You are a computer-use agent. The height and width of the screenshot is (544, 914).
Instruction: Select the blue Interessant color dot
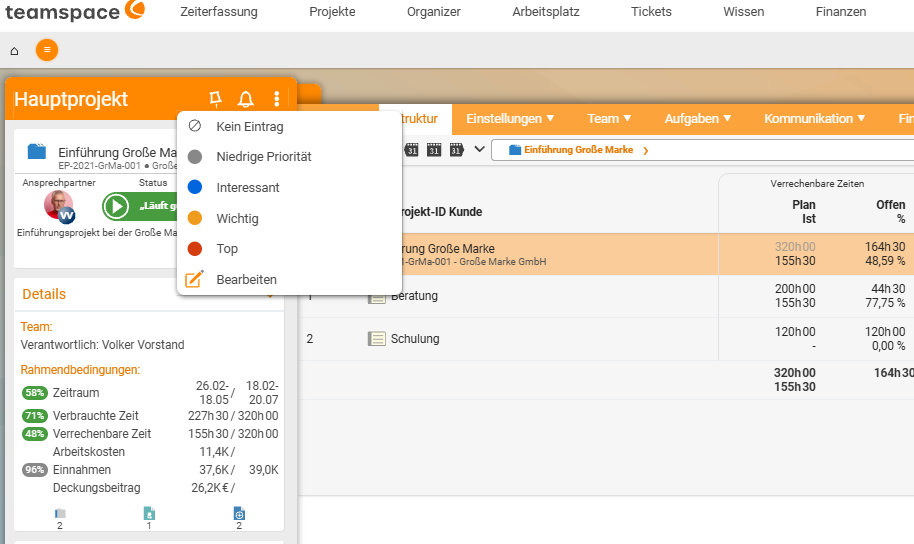(195, 187)
